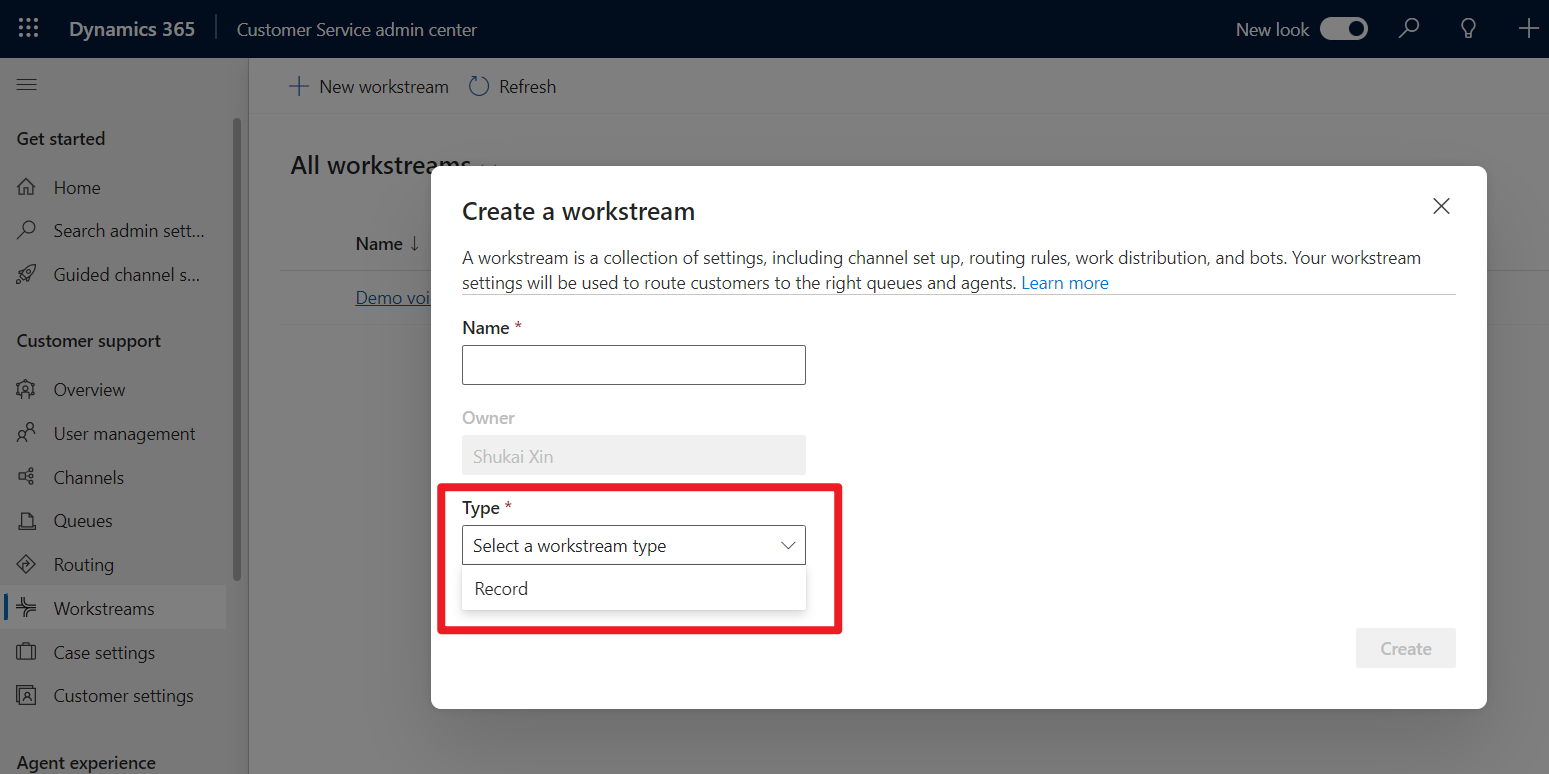Screen dimensions: 1549x774
Task: Click the Name input field
Action: pos(634,365)
